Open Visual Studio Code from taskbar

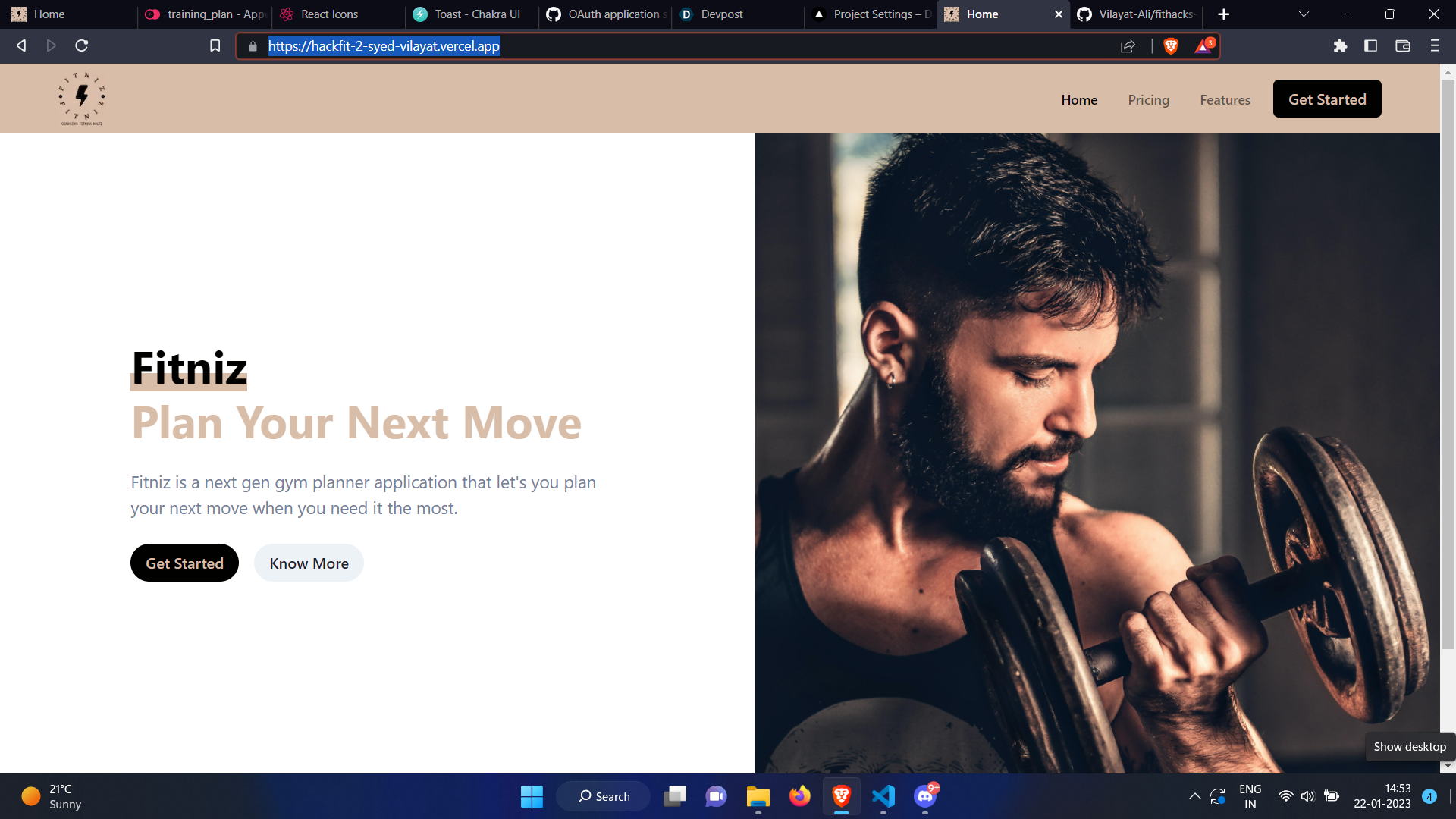point(883,796)
